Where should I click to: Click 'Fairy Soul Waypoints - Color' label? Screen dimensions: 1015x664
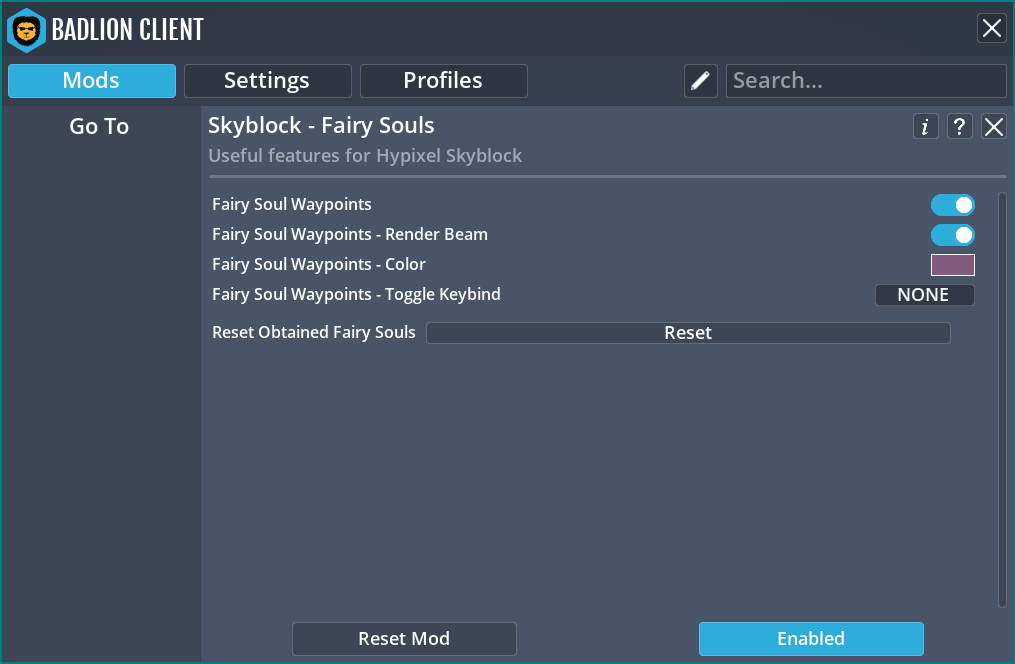318,265
